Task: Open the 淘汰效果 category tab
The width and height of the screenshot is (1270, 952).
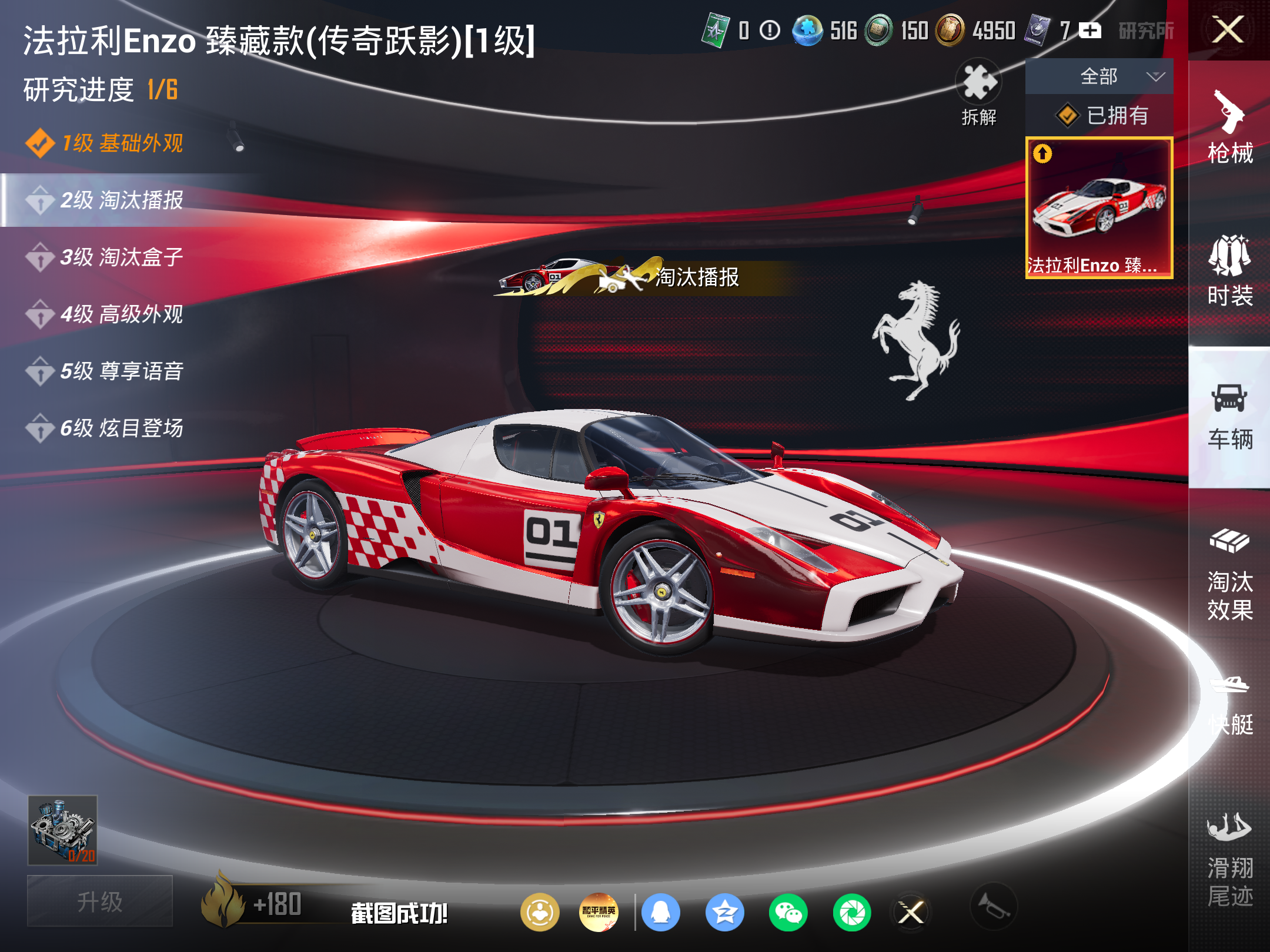Action: (x=1229, y=575)
